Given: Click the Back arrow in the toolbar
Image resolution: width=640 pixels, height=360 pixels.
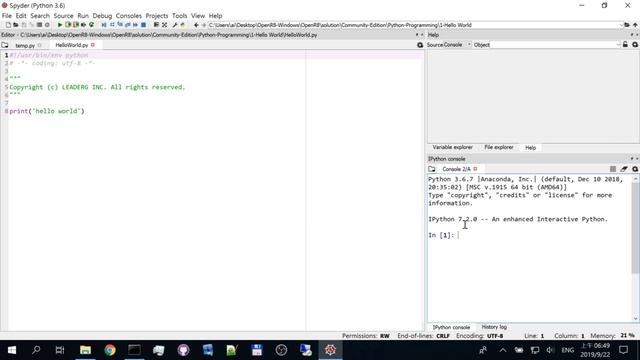Looking at the screenshot, I should coord(196,25).
